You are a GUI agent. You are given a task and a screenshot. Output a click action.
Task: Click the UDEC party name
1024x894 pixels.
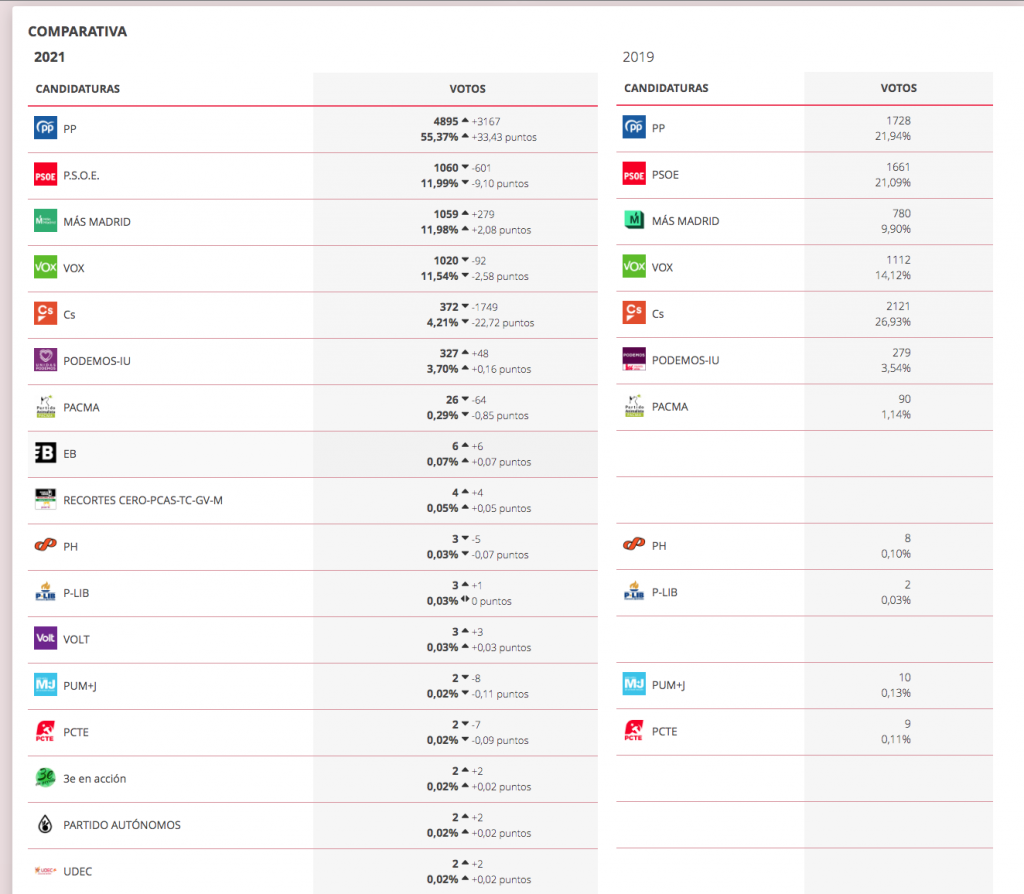[78, 871]
